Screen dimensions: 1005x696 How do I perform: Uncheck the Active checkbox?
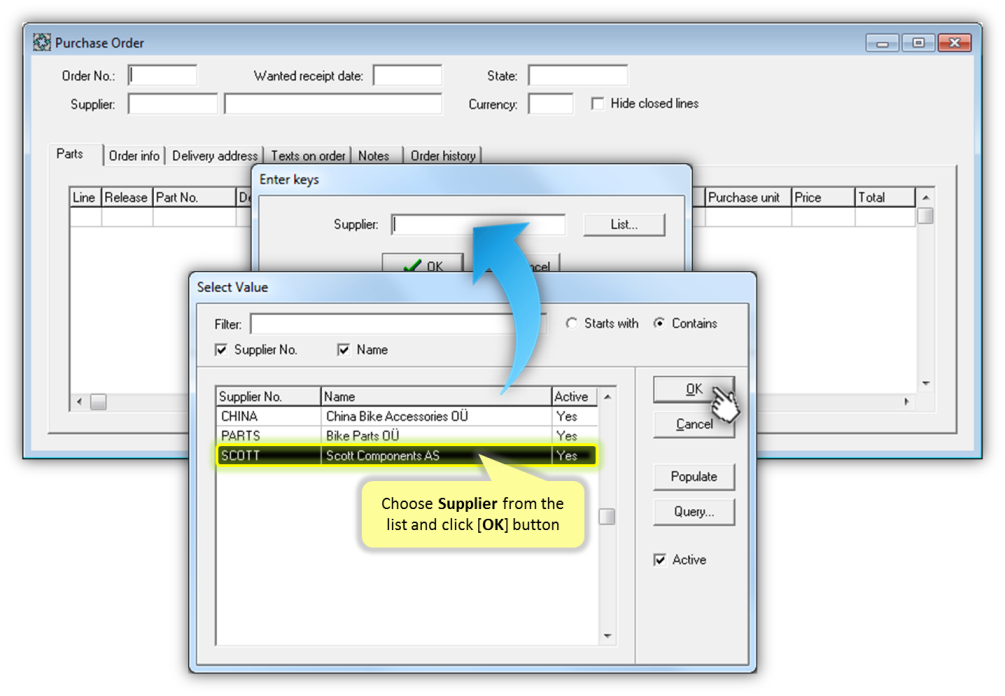click(x=659, y=560)
